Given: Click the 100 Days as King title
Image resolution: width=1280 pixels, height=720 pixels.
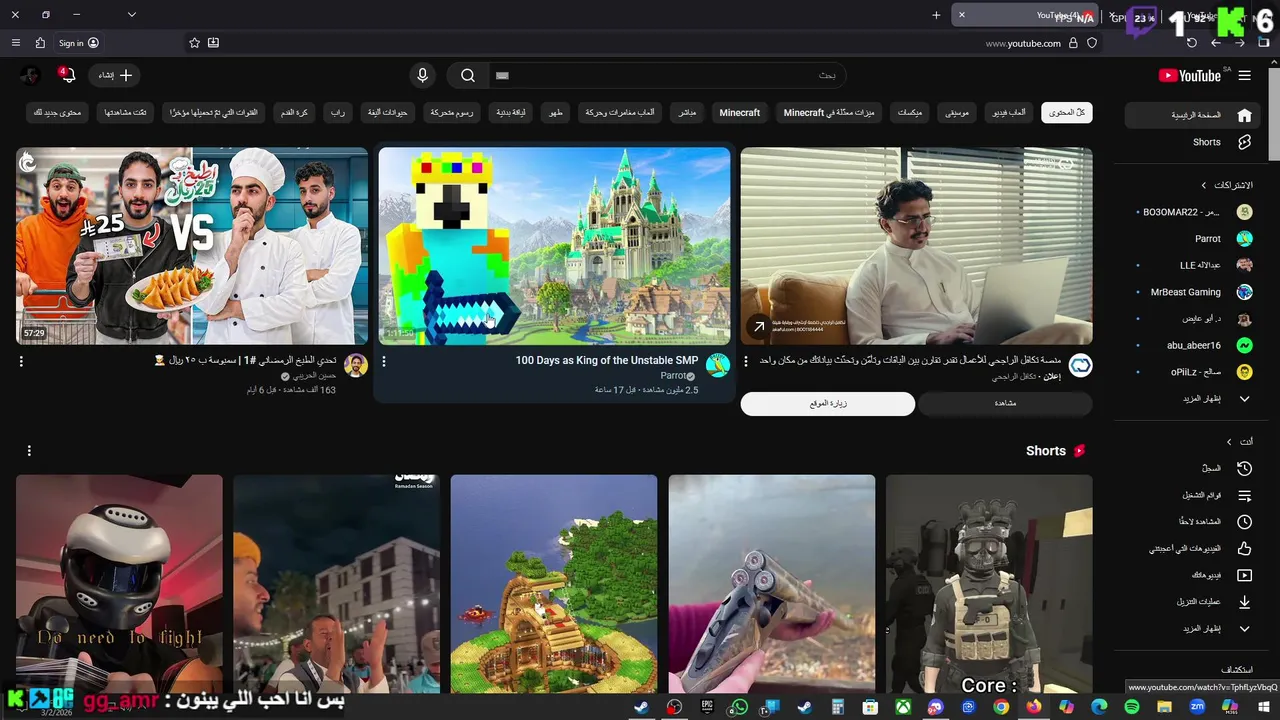Looking at the screenshot, I should pyautogui.click(x=607, y=360).
